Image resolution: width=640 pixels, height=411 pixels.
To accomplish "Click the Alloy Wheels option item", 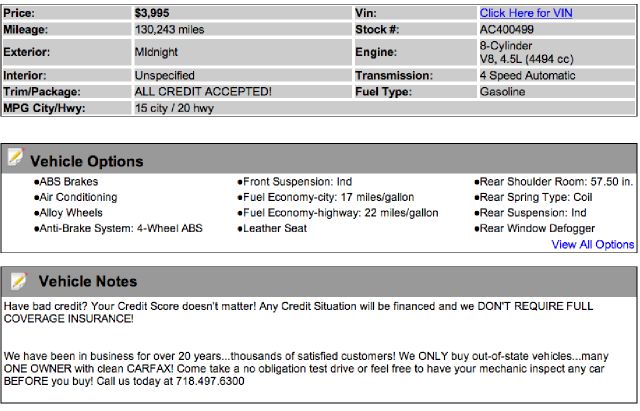I will point(72,213).
